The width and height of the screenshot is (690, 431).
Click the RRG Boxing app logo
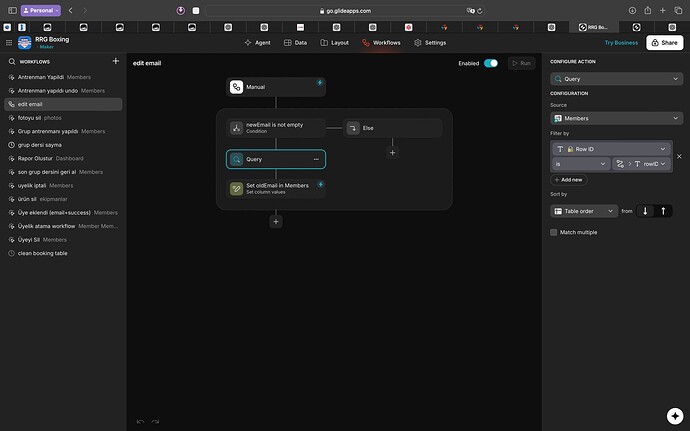24,43
